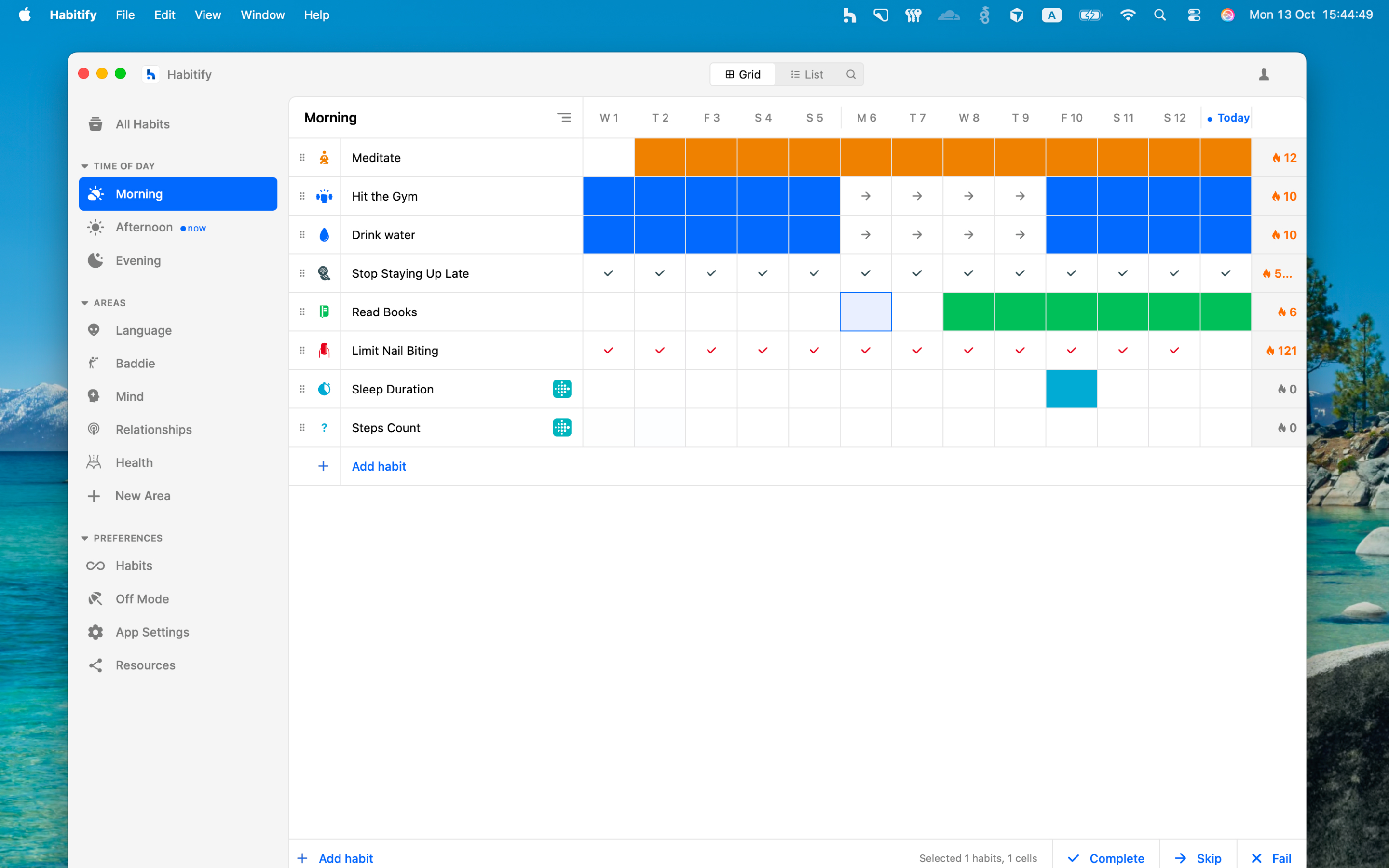Open the Language area
1389x868 pixels.
(x=178, y=330)
